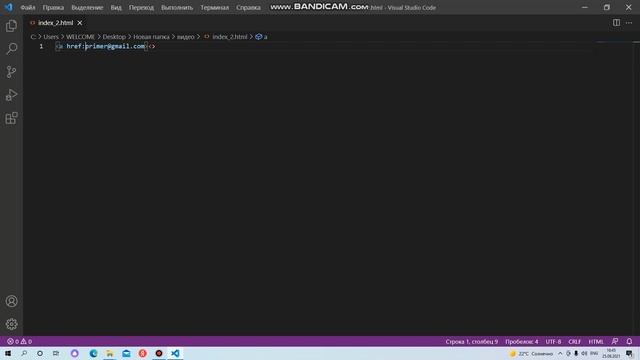The image size is (640, 360).
Task: Open Cortana circle on taskbar
Action: 40,353
